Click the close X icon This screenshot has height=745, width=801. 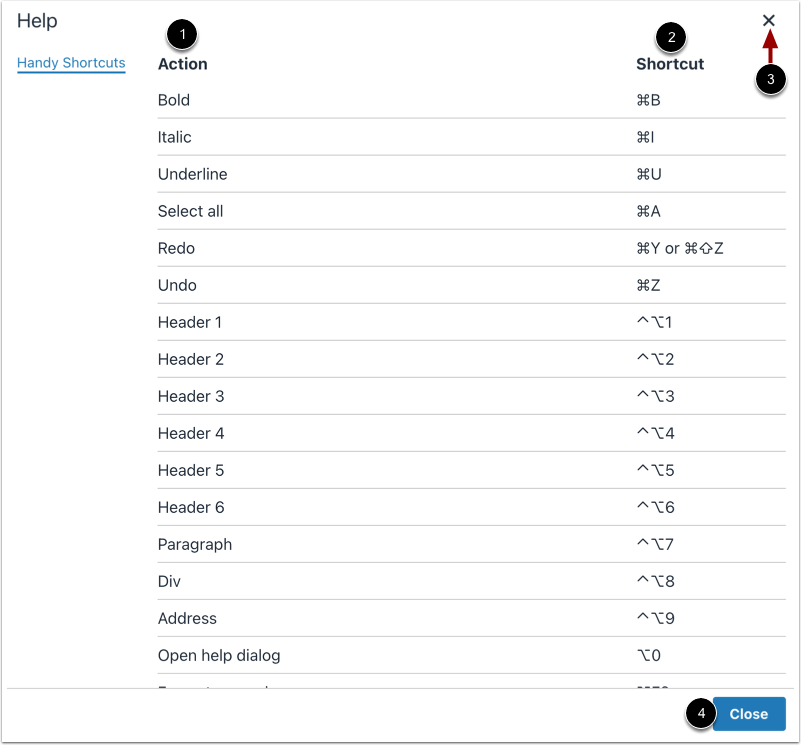coord(770,20)
